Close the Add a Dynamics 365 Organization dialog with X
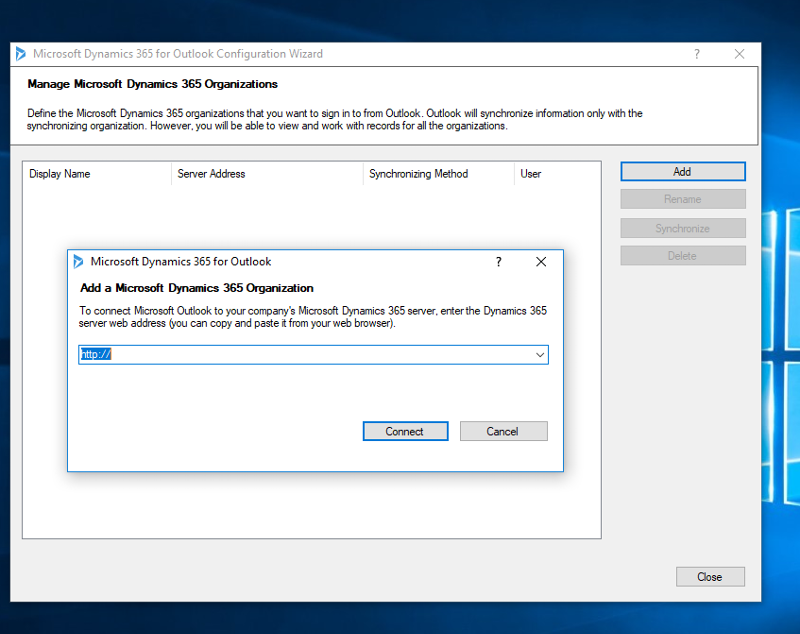The image size is (800, 634). coord(541,262)
